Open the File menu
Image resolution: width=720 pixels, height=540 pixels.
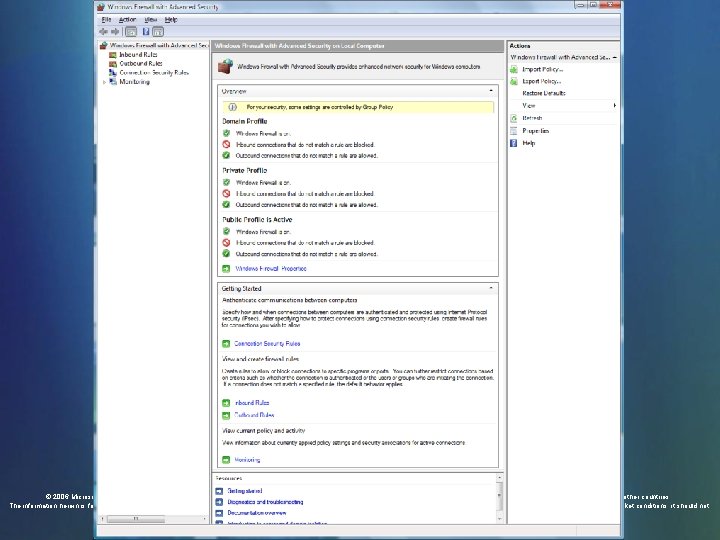(106, 20)
